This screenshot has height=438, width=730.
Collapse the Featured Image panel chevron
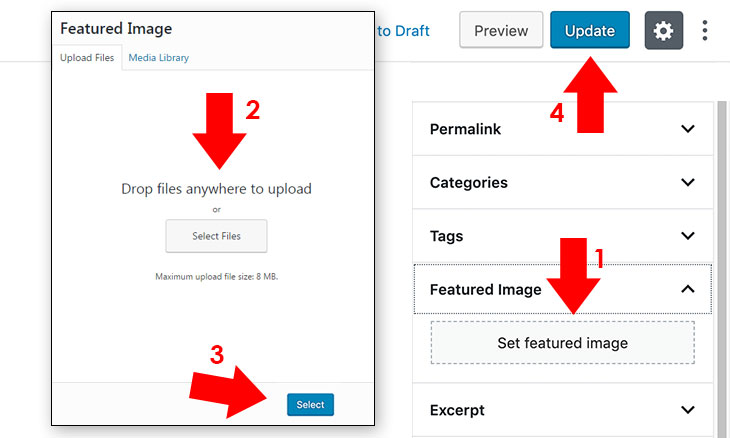(688, 289)
